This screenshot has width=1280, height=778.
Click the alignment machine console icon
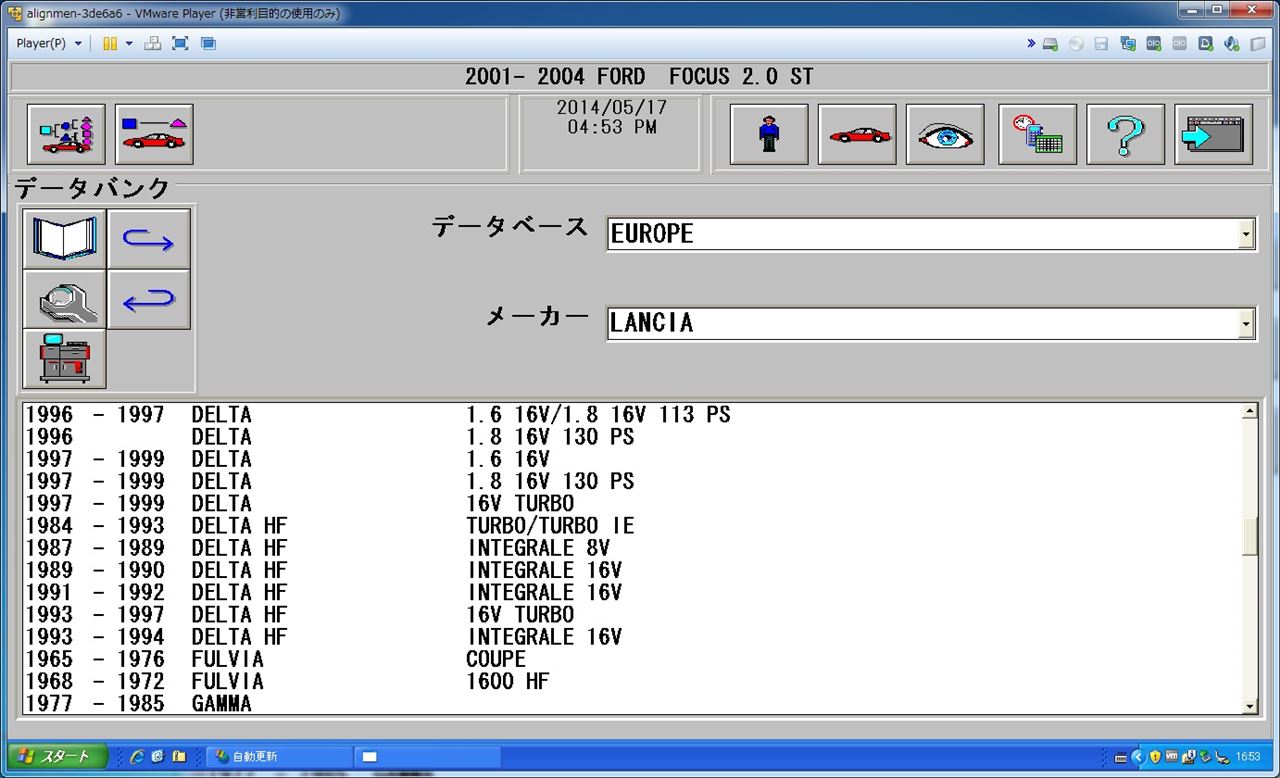tap(65, 359)
